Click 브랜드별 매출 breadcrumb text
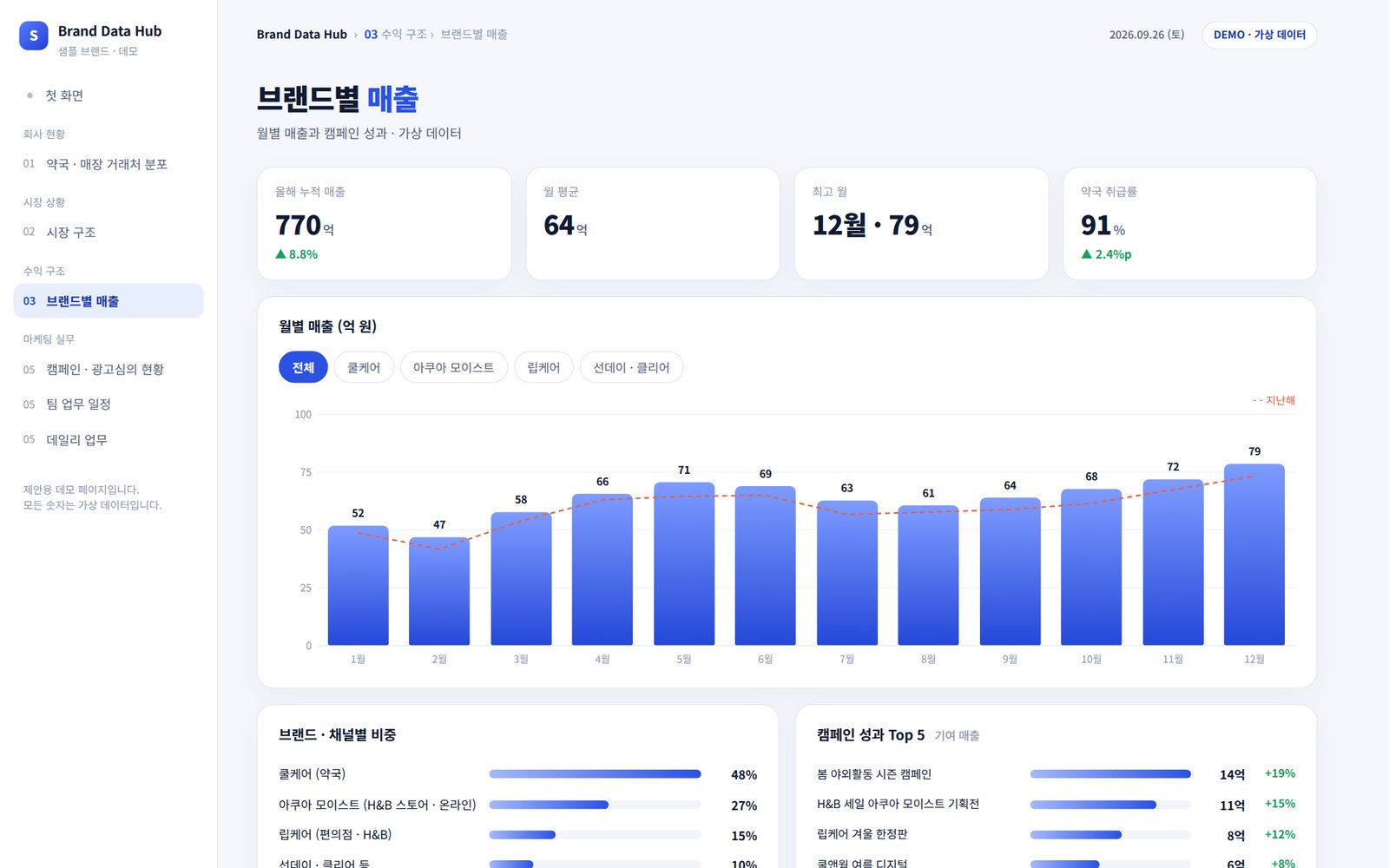Image resolution: width=1389 pixels, height=868 pixels. click(474, 35)
